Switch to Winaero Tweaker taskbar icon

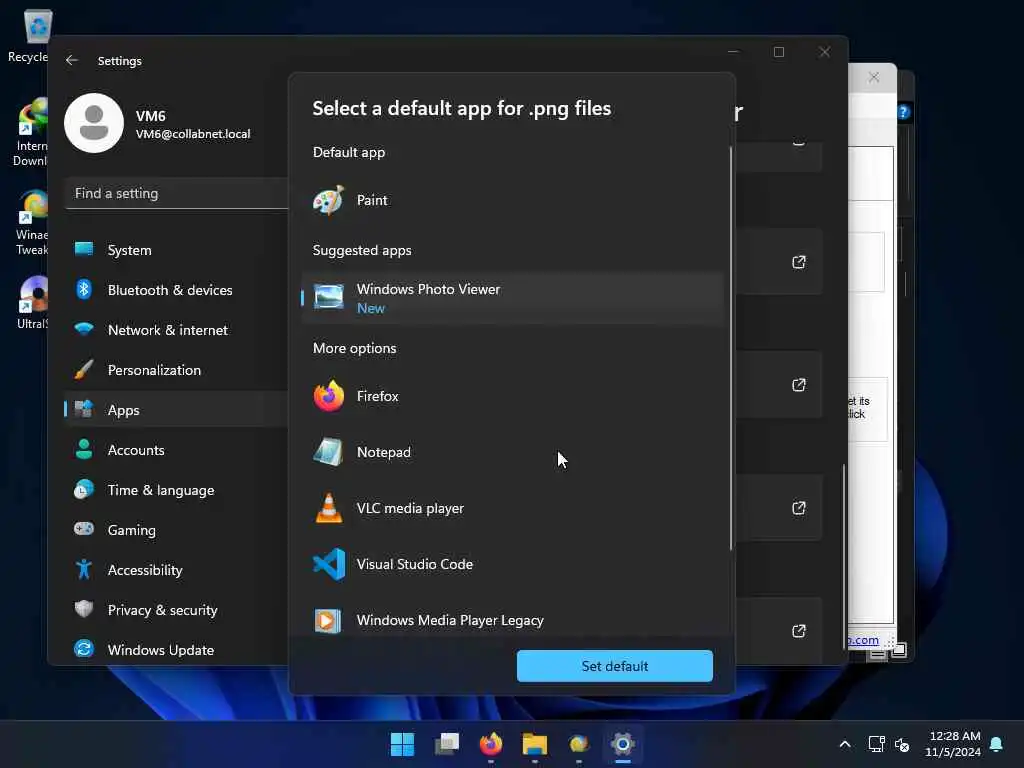pyautogui.click(x=579, y=744)
